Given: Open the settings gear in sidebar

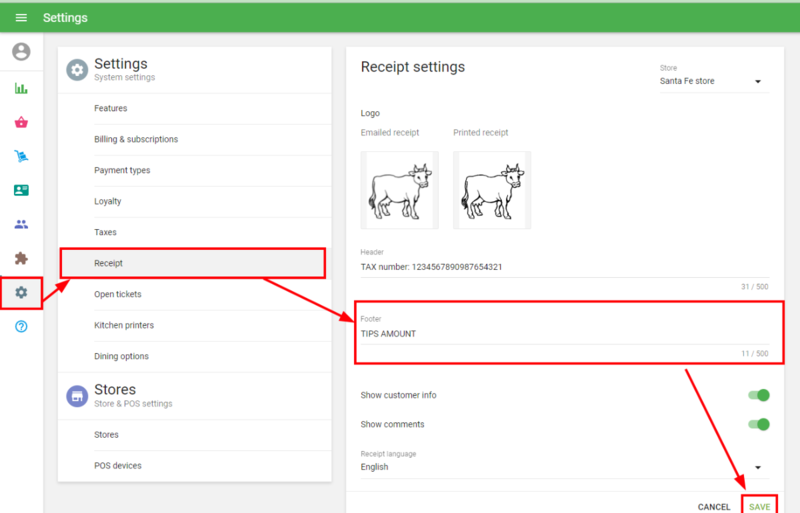Looking at the screenshot, I should tap(21, 292).
